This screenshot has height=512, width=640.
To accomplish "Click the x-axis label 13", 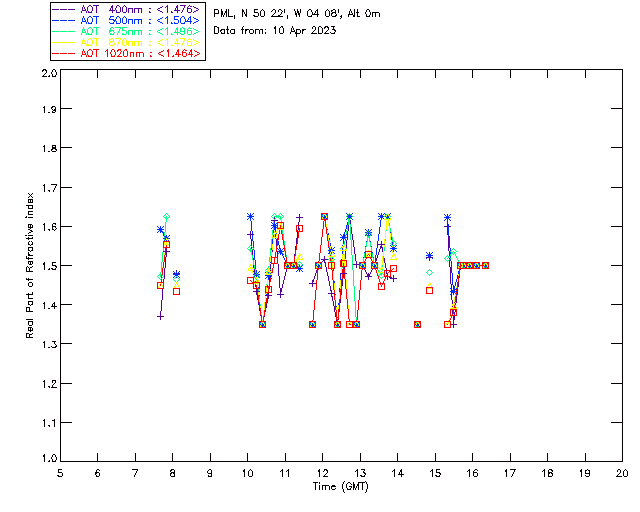I will pyautogui.click(x=360, y=473).
